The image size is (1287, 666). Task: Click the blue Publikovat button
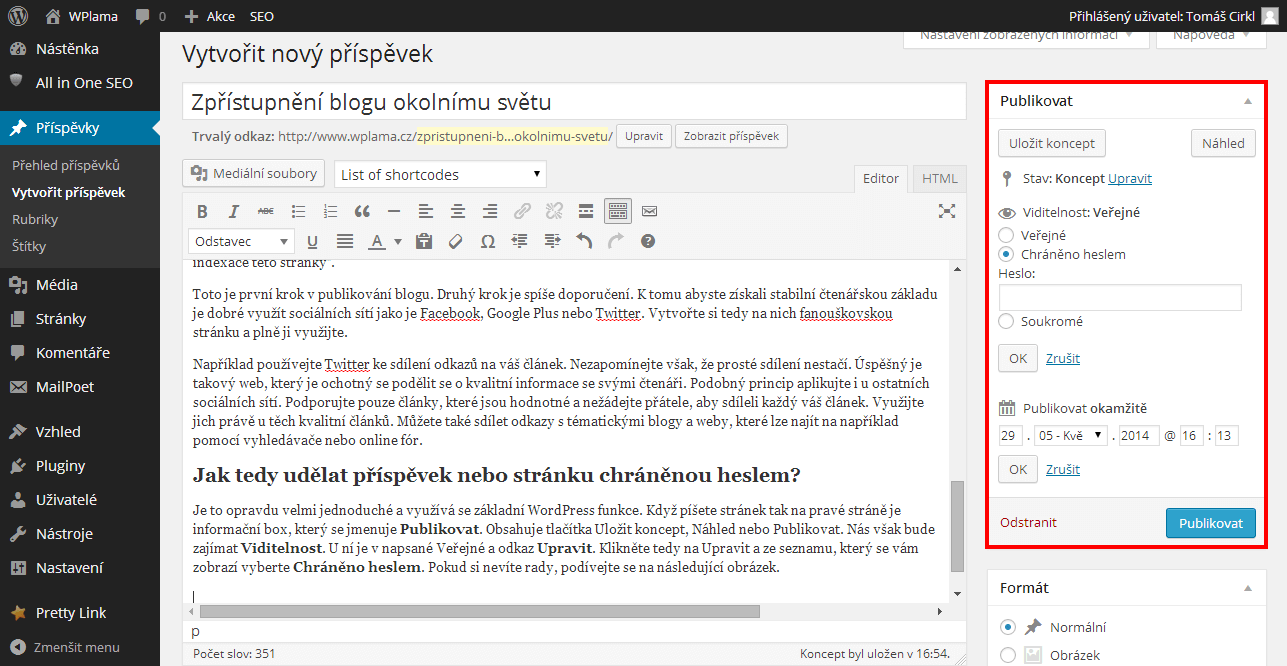1211,523
